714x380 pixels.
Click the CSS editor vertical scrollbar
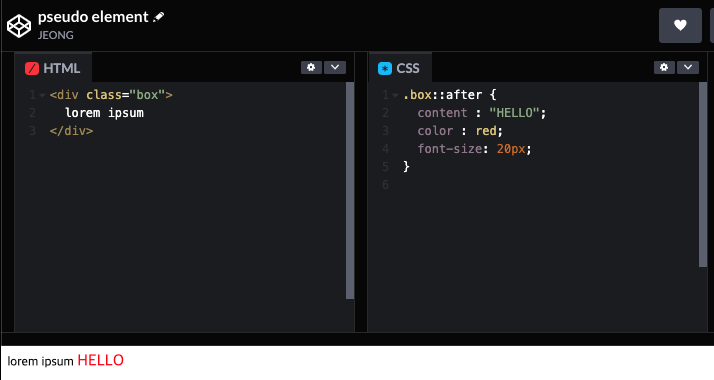tap(703, 174)
